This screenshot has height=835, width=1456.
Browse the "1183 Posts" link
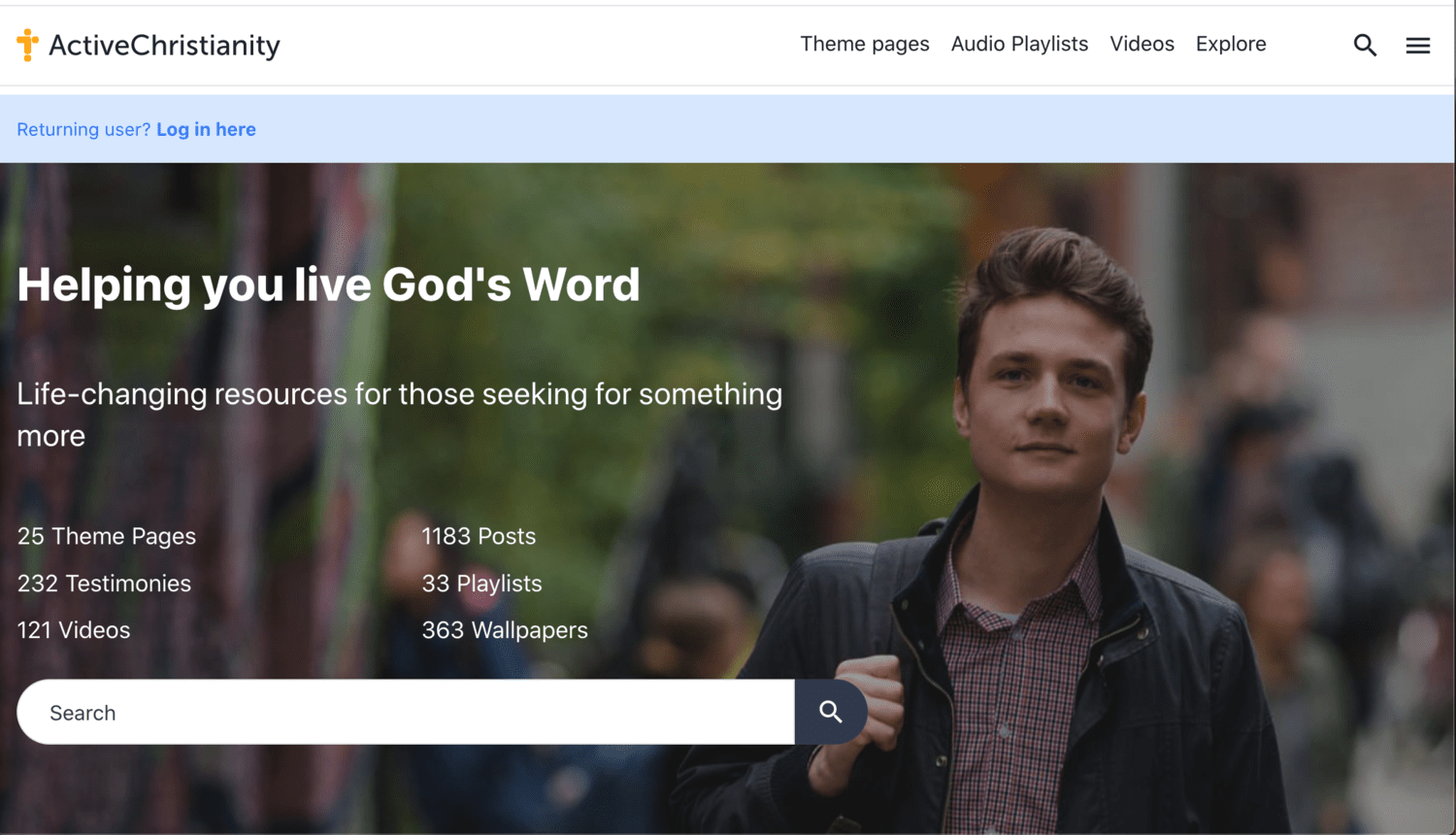(x=479, y=536)
